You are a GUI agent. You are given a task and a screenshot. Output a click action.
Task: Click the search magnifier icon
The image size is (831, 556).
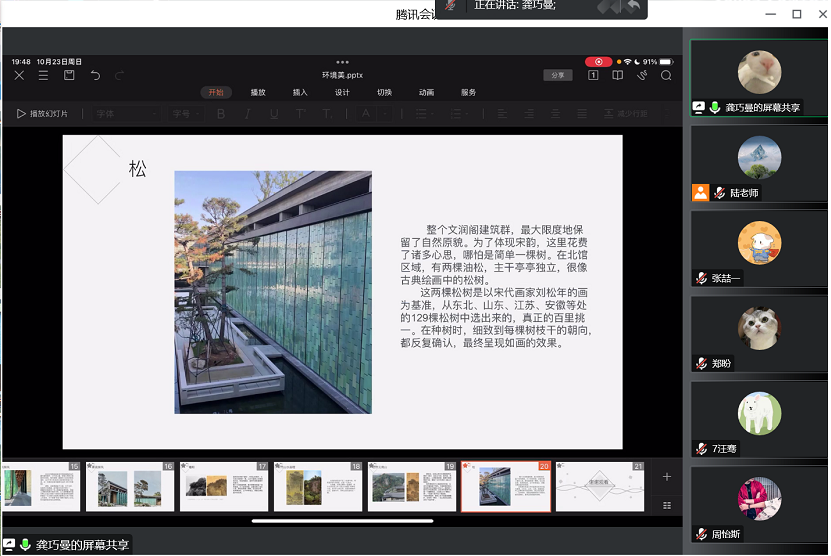[x=666, y=75]
